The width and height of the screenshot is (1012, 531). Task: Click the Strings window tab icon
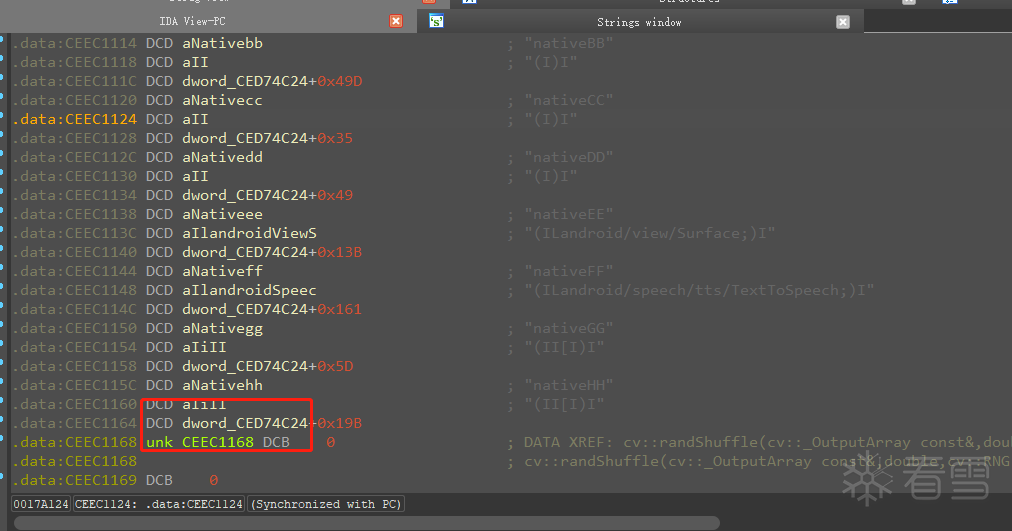(x=436, y=21)
